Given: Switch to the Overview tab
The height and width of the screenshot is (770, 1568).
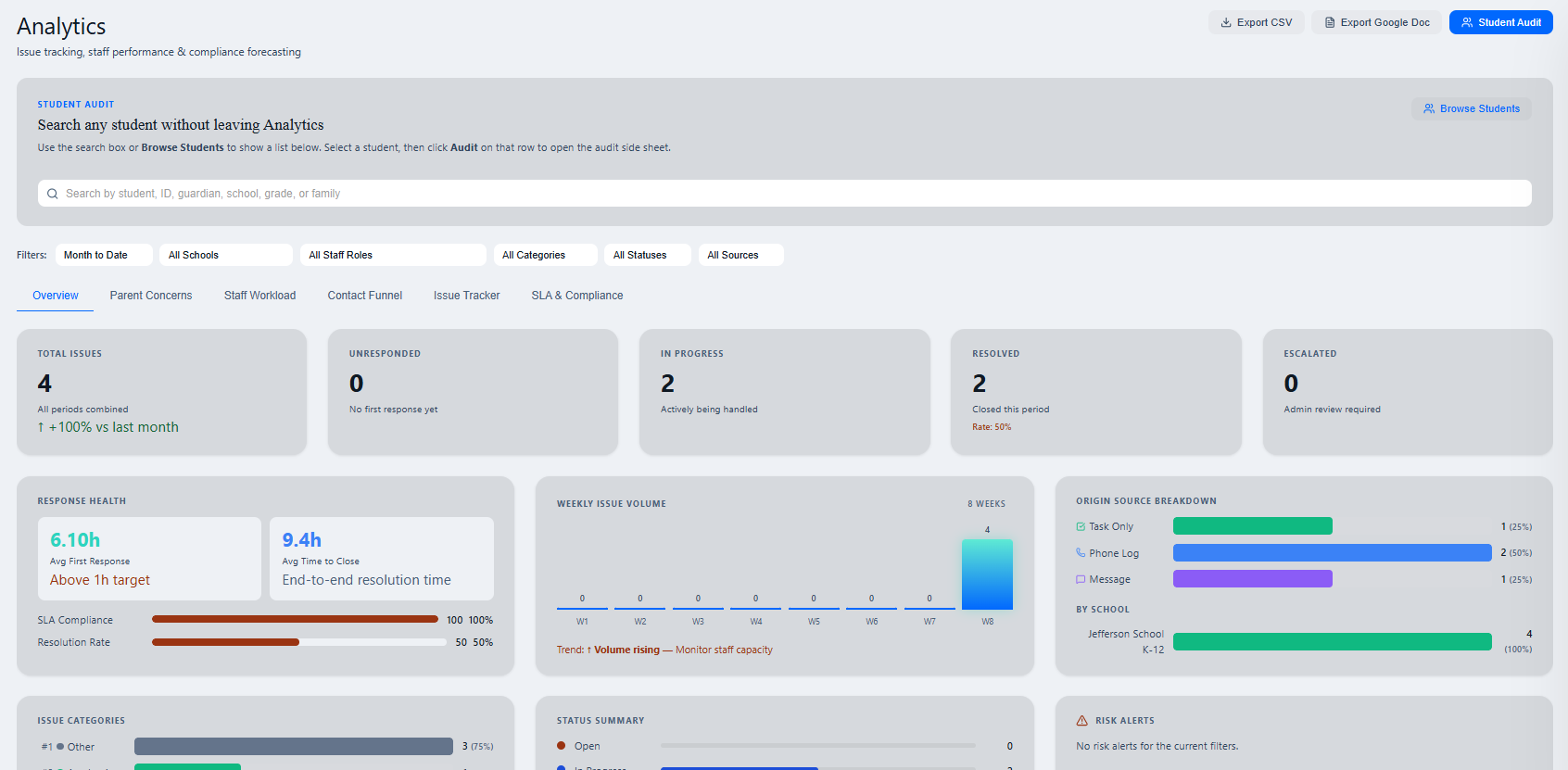Looking at the screenshot, I should pyautogui.click(x=56, y=296).
